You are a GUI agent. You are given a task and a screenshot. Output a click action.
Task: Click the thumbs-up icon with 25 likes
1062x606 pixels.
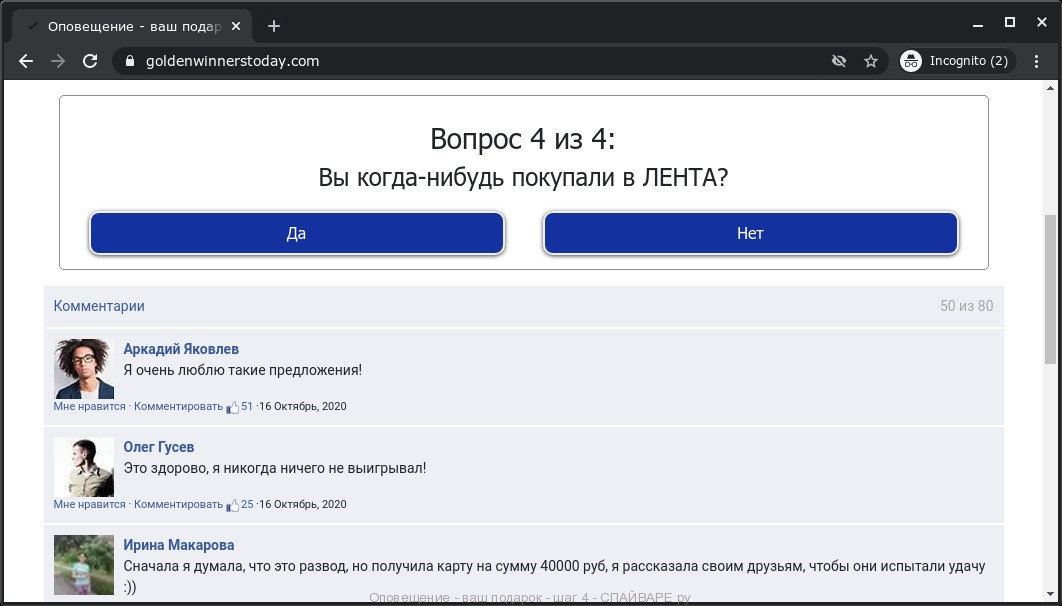coord(232,505)
